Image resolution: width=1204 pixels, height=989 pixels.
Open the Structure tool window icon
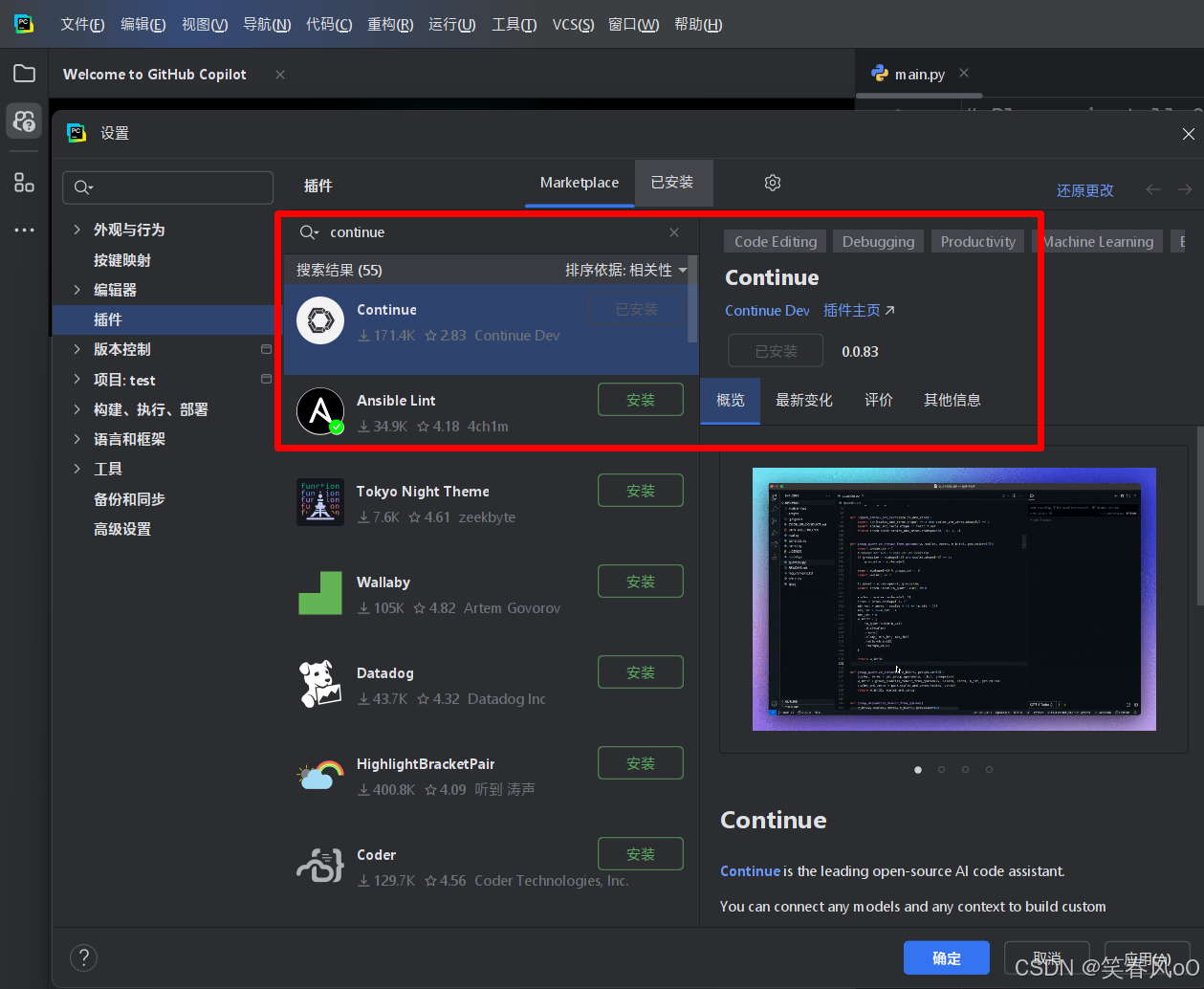(x=25, y=182)
